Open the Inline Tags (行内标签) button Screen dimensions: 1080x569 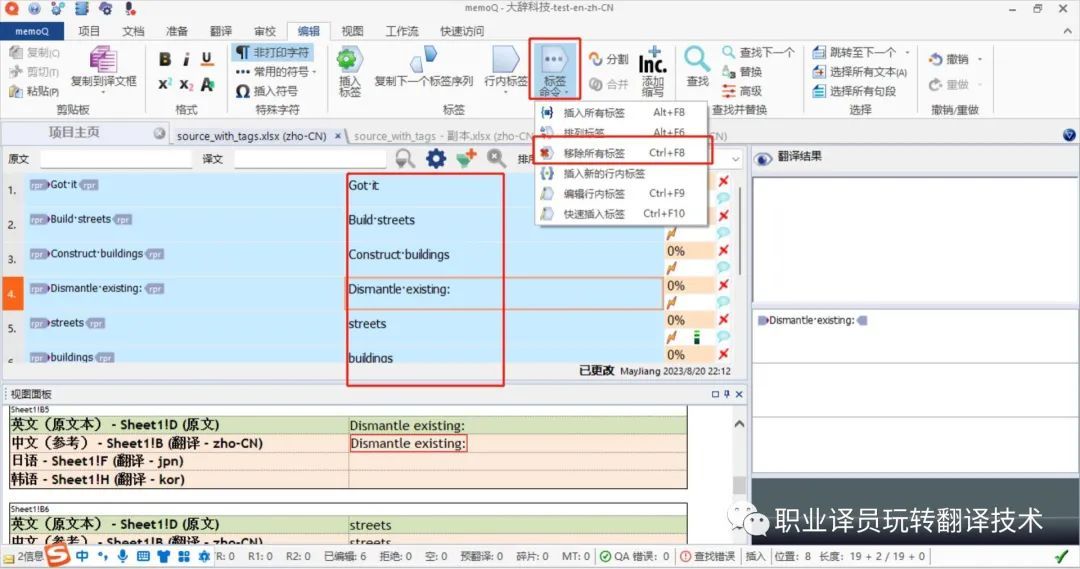pos(506,69)
